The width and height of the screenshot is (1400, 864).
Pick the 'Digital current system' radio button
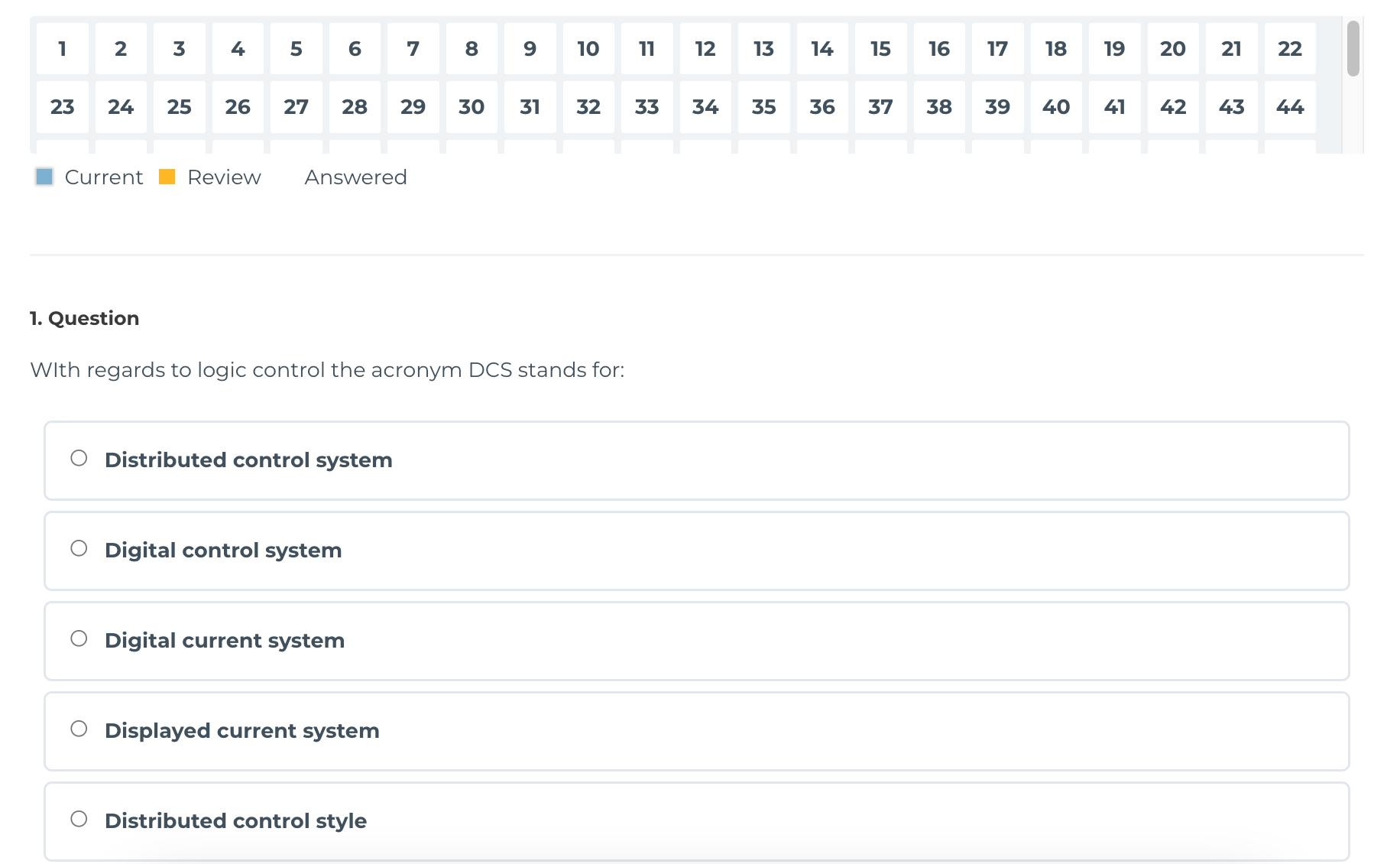(x=79, y=639)
